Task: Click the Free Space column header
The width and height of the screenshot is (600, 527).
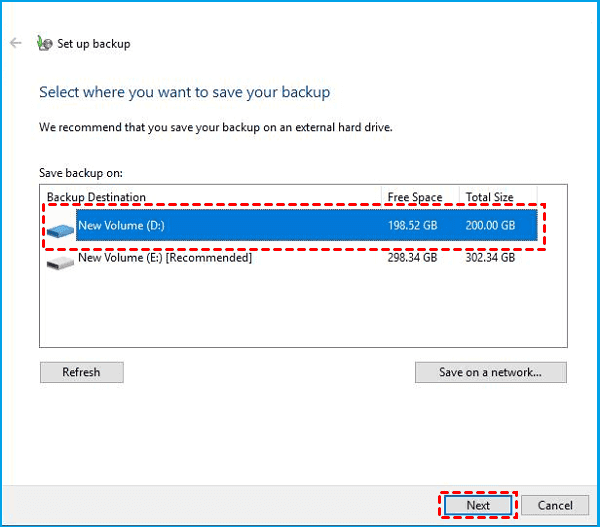Action: 412,197
